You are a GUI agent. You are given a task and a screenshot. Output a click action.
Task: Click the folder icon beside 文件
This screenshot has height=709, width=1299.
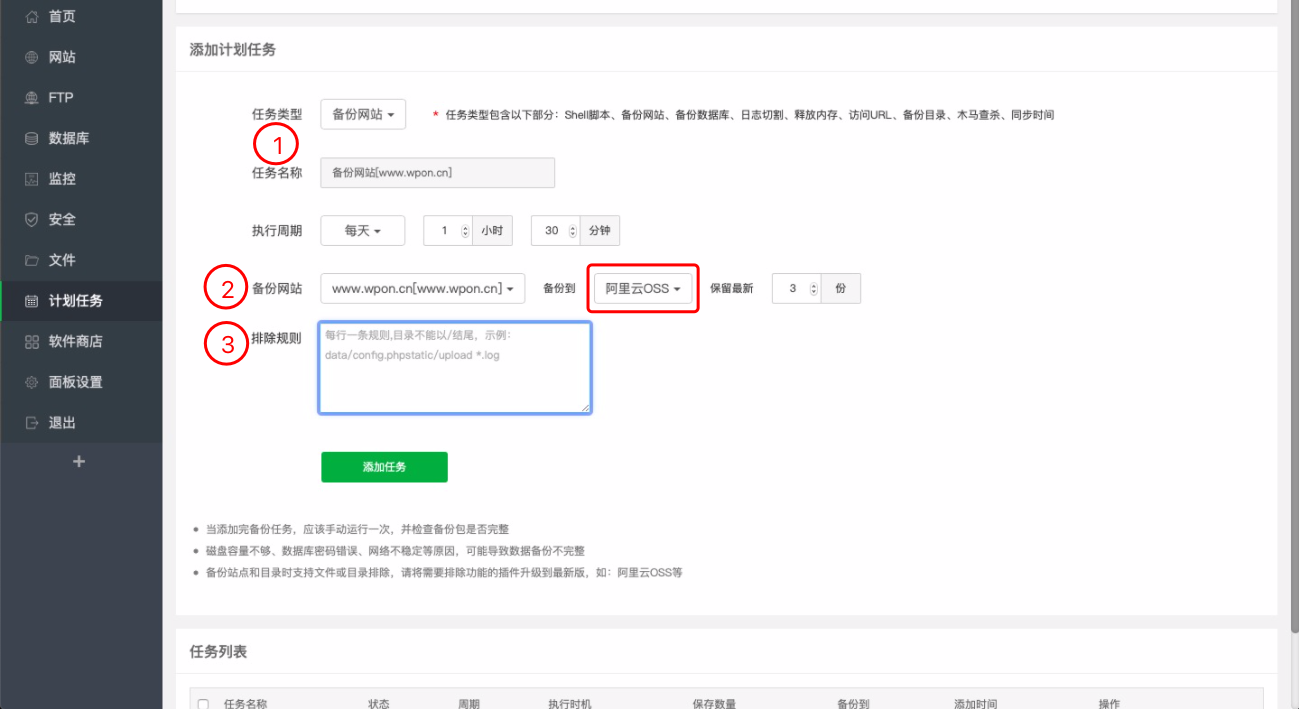tap(31, 260)
